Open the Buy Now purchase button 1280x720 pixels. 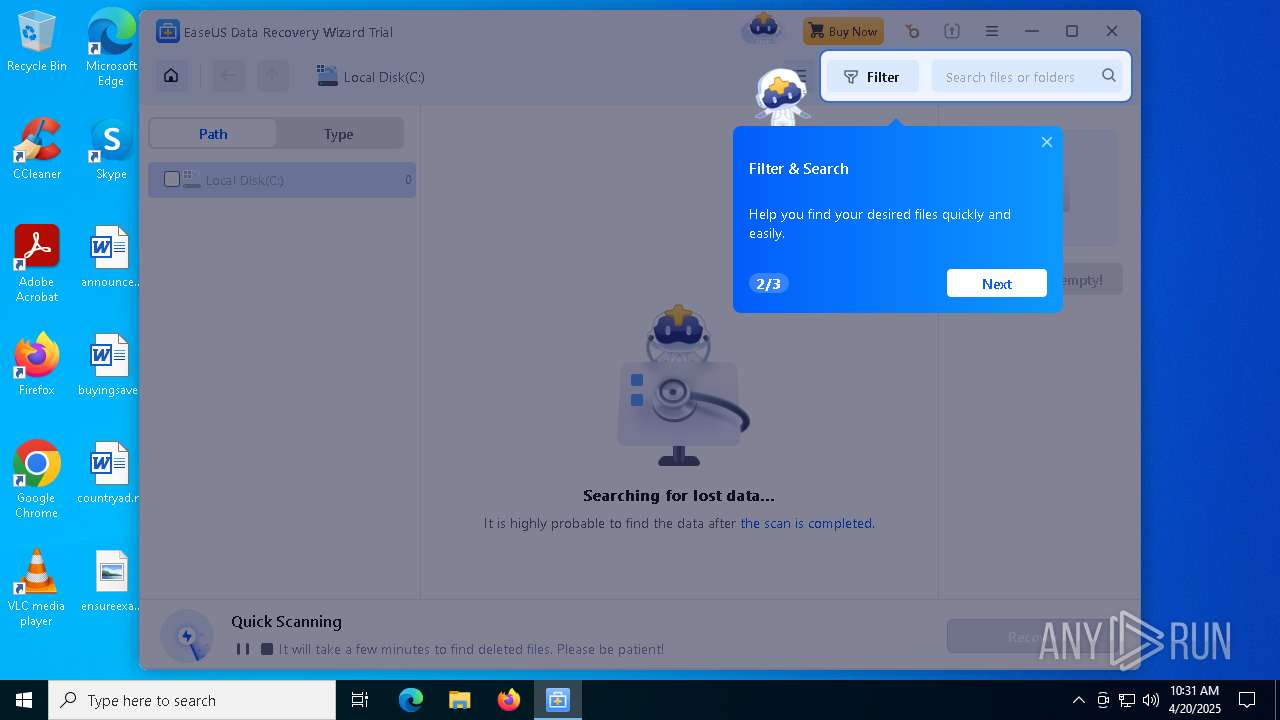point(843,31)
